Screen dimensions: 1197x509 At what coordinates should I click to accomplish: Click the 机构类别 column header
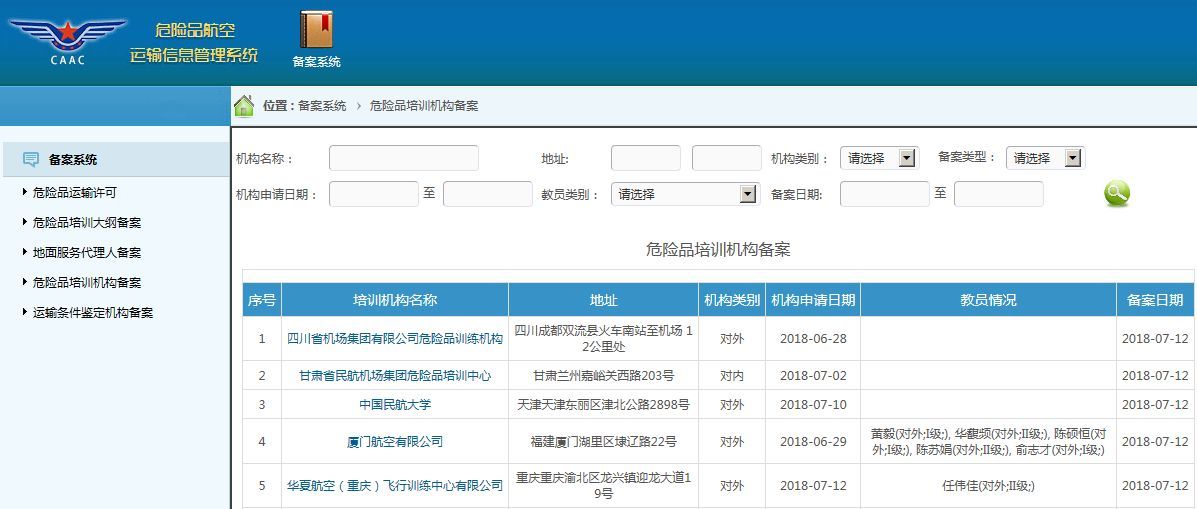732,300
